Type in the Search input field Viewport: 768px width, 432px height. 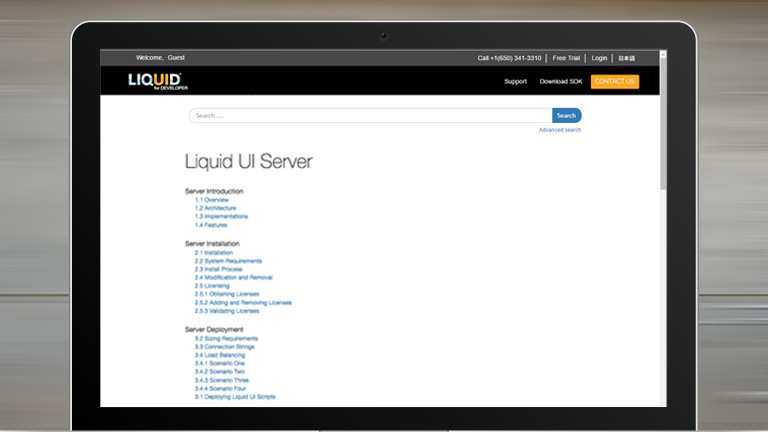pos(370,116)
